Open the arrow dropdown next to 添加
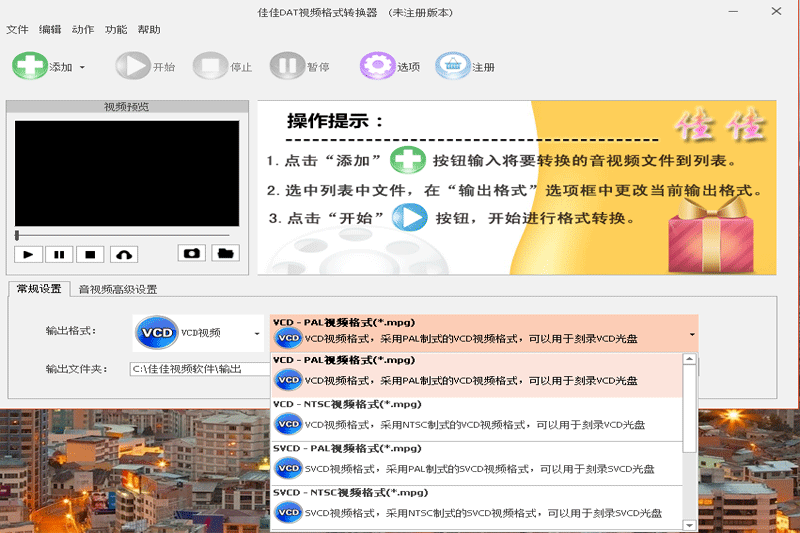 coord(82,68)
